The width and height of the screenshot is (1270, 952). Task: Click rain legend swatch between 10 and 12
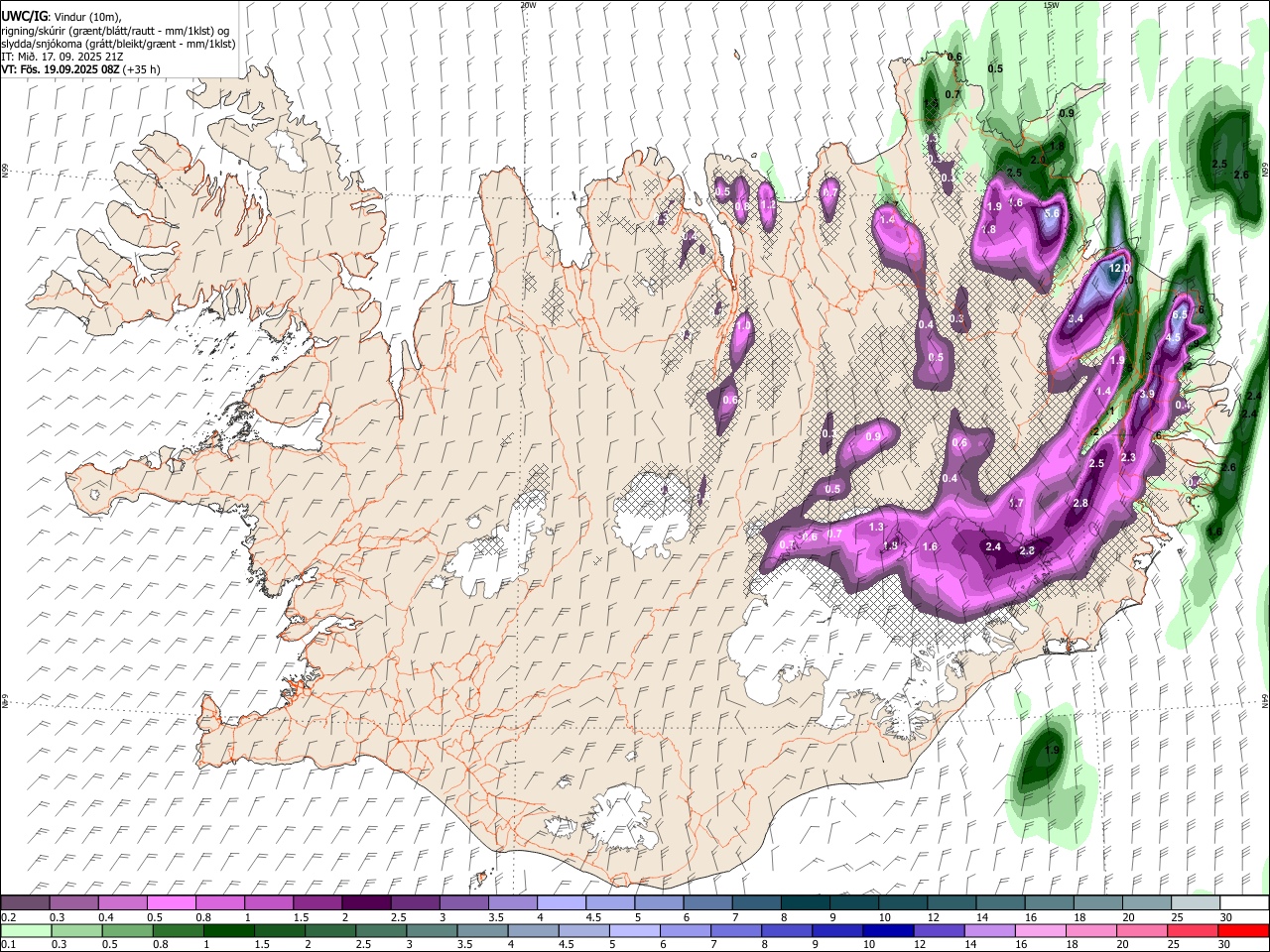pos(888,930)
